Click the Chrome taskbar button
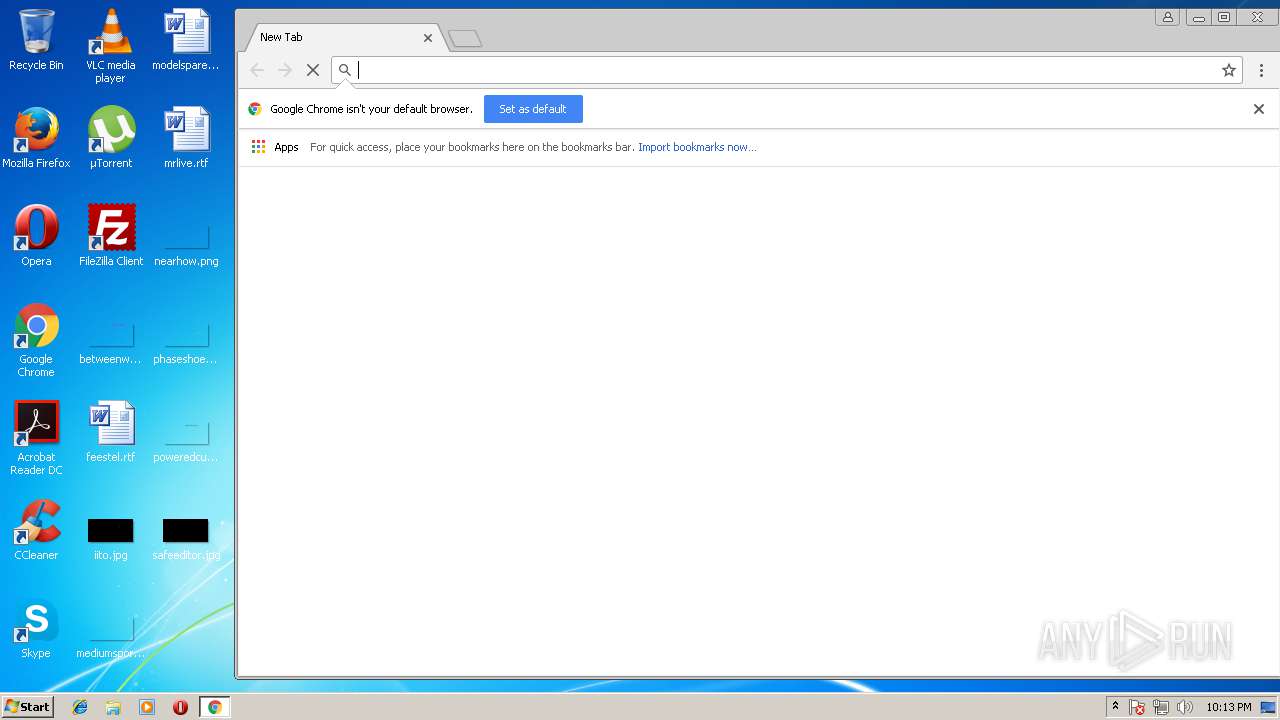Image resolution: width=1280 pixels, height=720 pixels. point(214,707)
